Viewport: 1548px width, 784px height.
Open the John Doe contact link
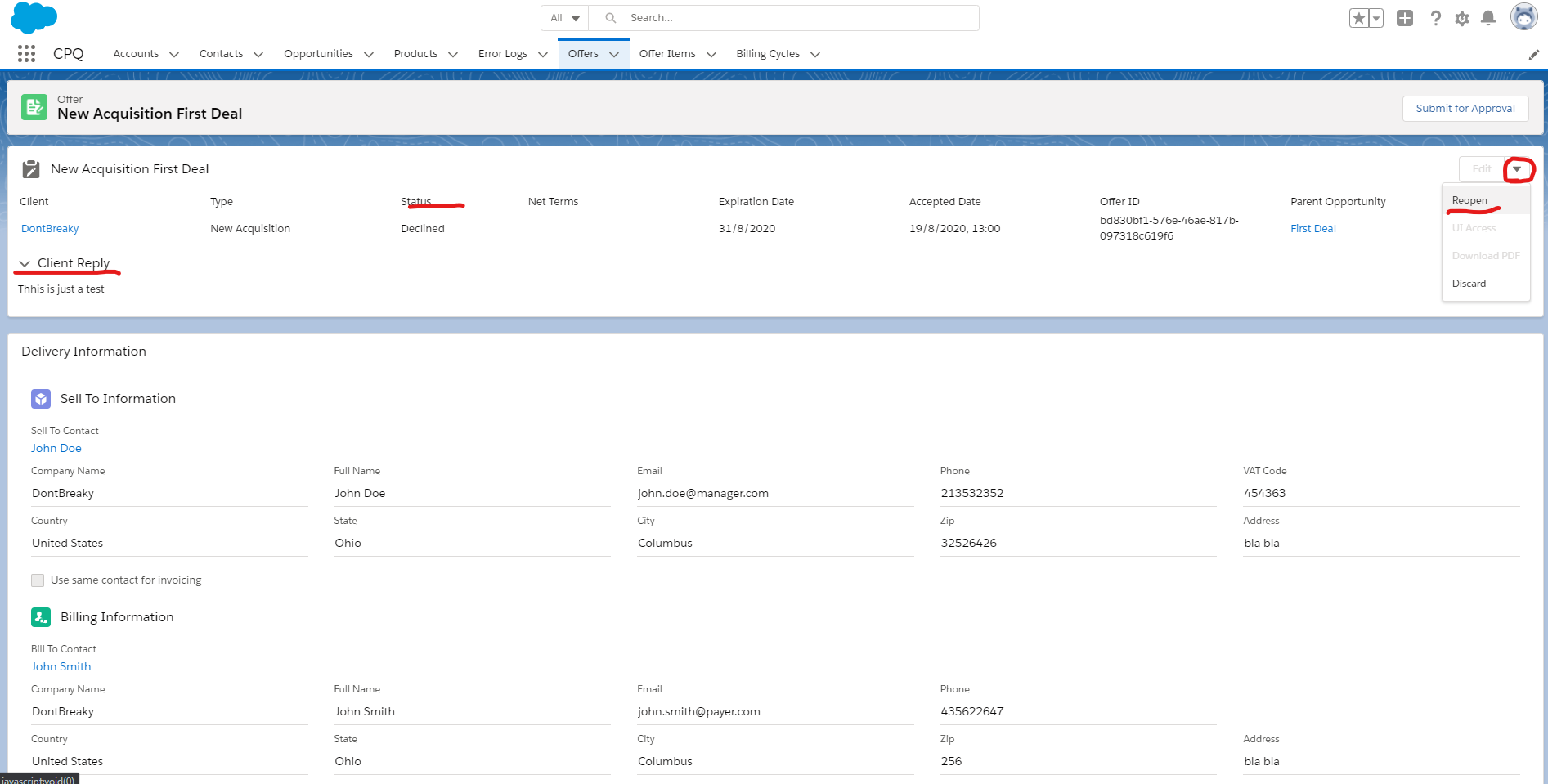(56, 449)
